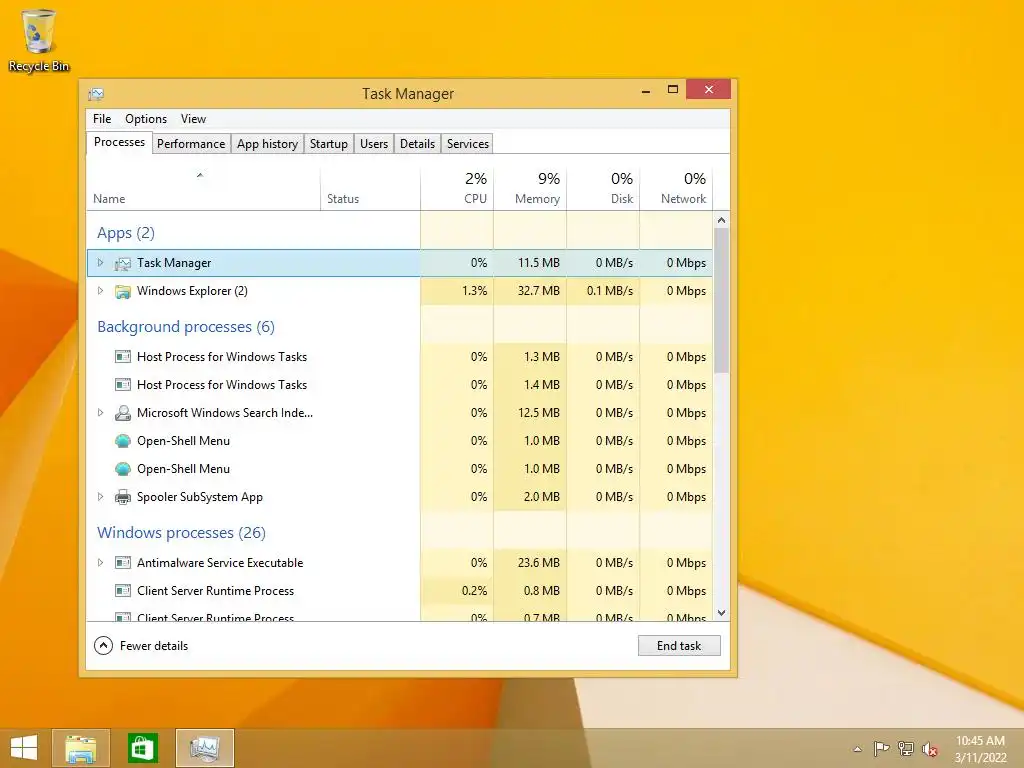
Task: Click the scrollbar up arrow
Action: (722, 221)
